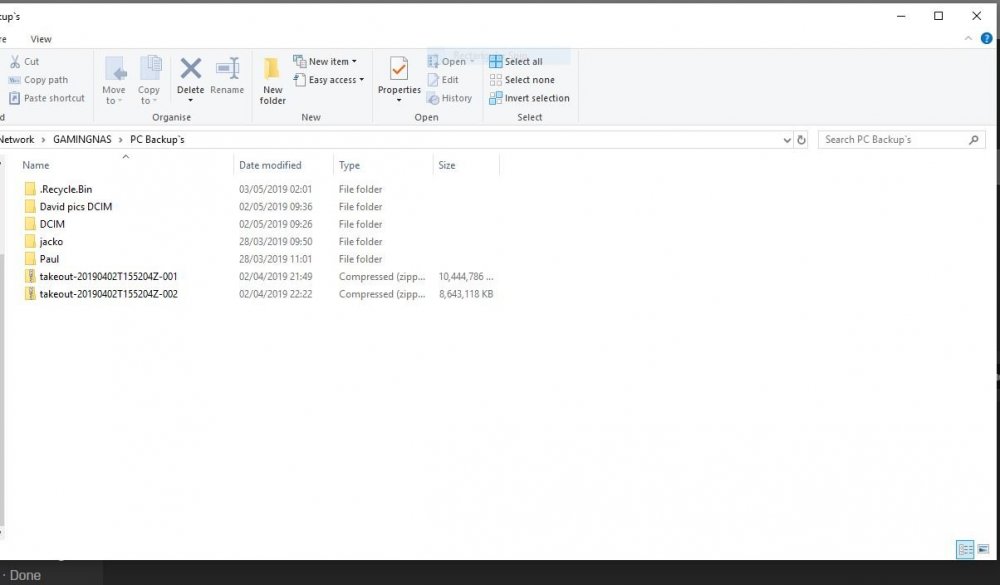1000x585 pixels.
Task: Sort by the Size column header
Action: 446,165
